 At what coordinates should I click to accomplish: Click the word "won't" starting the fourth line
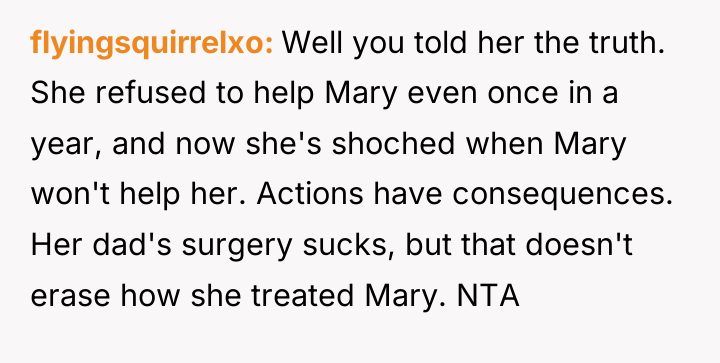click(71, 196)
